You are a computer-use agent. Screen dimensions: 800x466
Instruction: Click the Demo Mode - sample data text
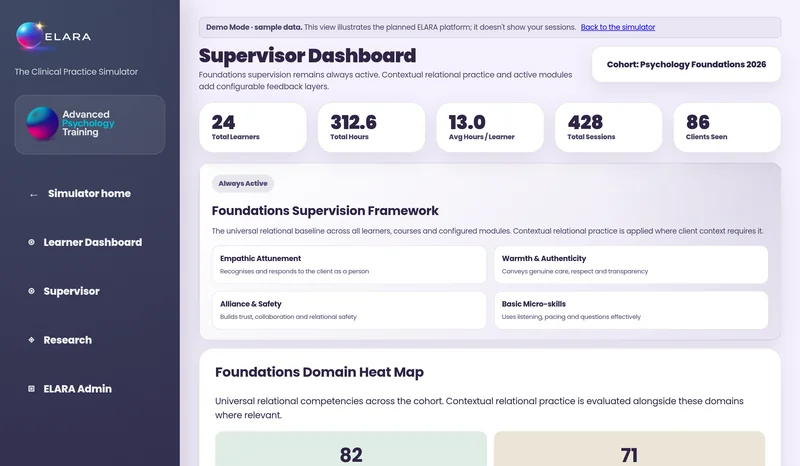pos(254,27)
